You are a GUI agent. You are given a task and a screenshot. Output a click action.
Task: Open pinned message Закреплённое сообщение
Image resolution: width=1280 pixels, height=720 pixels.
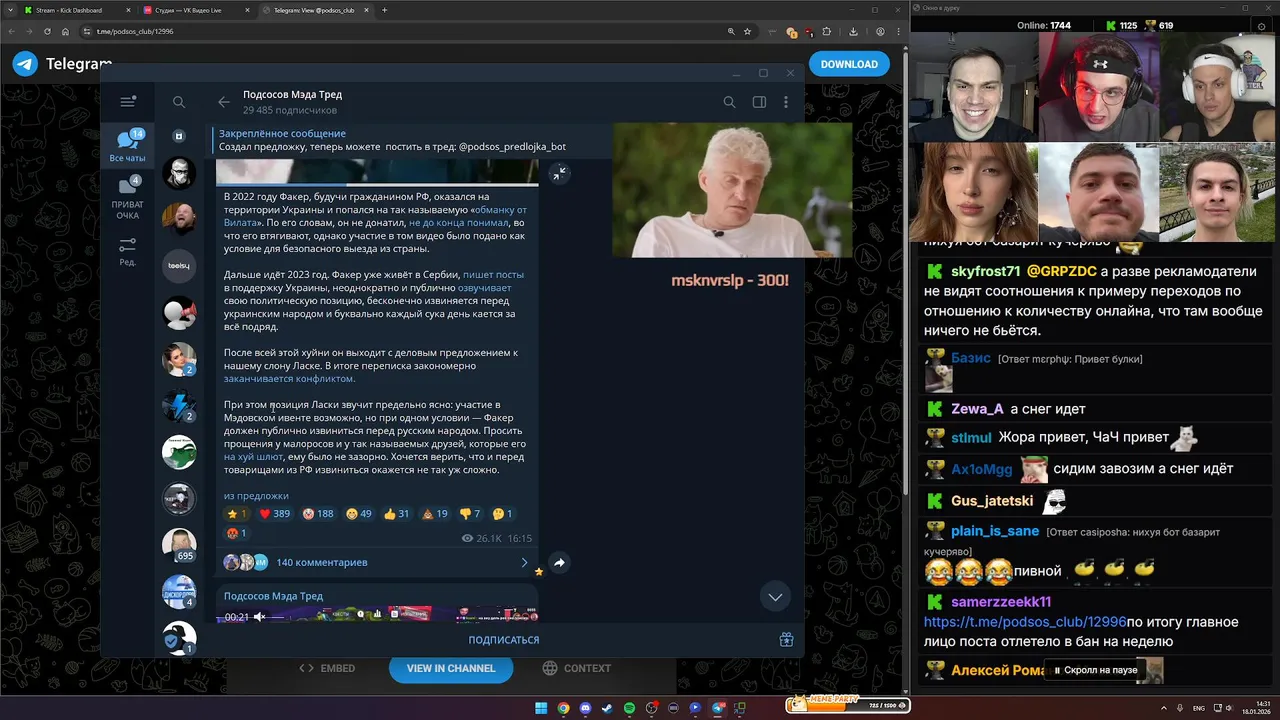coord(410,140)
